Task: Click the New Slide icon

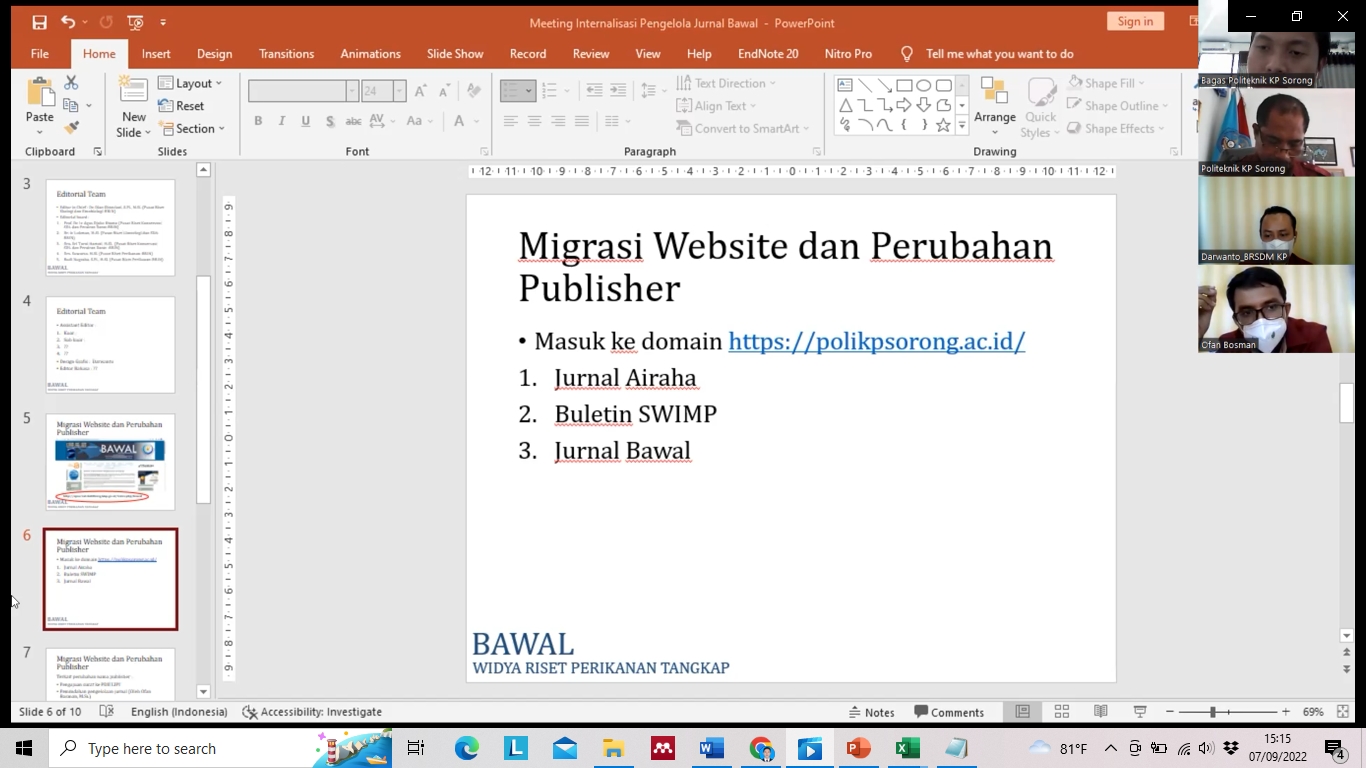Action: point(133,90)
